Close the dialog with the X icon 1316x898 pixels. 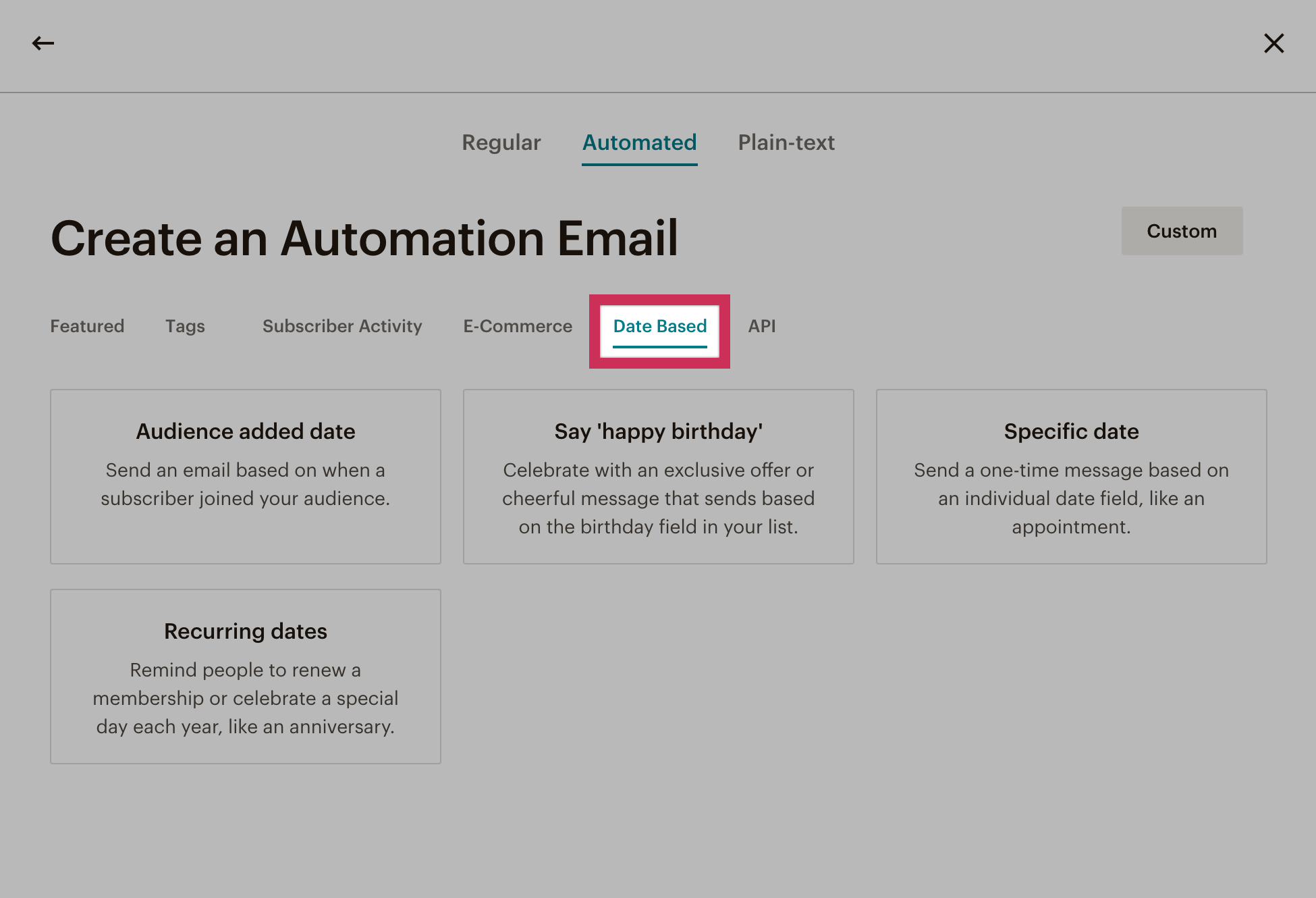[x=1273, y=44]
